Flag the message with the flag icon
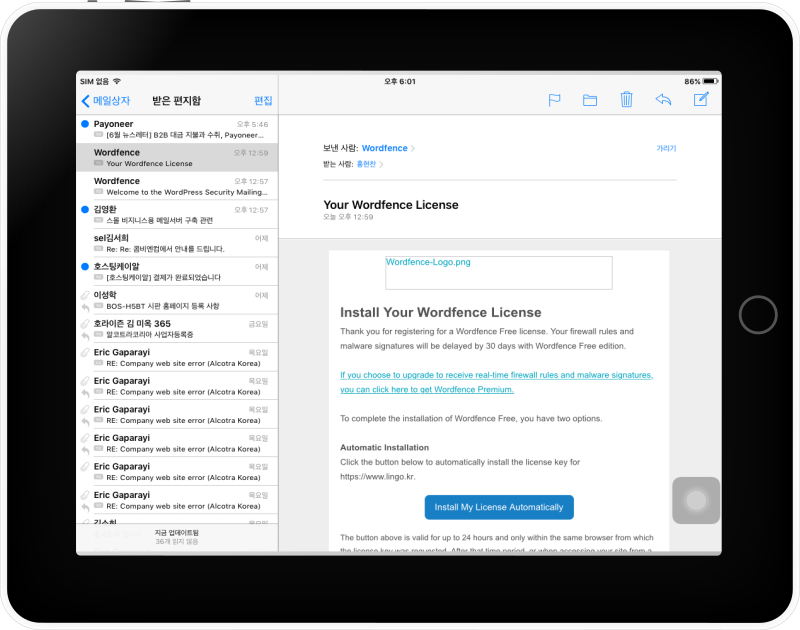This screenshot has width=800, height=630. pyautogui.click(x=554, y=100)
